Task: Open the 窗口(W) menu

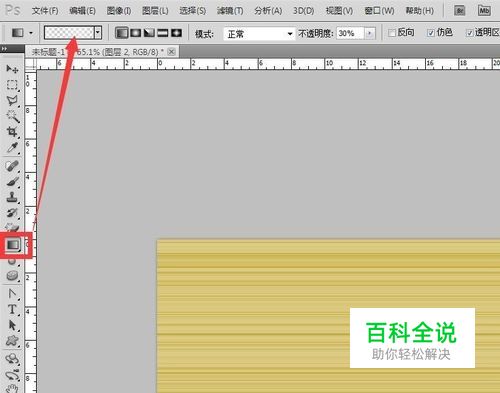Action: (x=379, y=11)
